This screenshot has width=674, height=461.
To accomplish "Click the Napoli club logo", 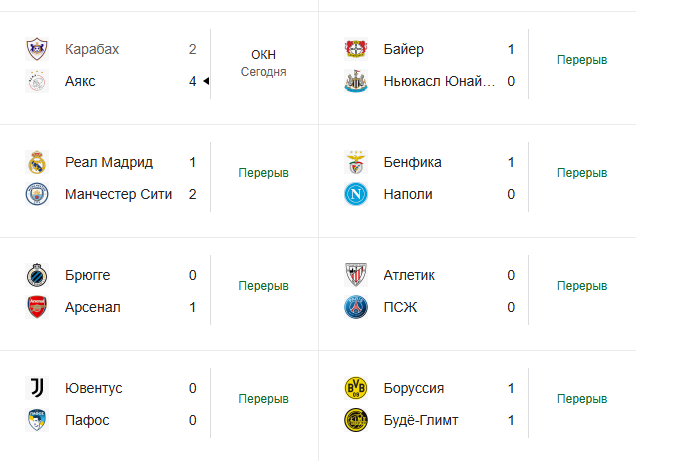I will 356,194.
